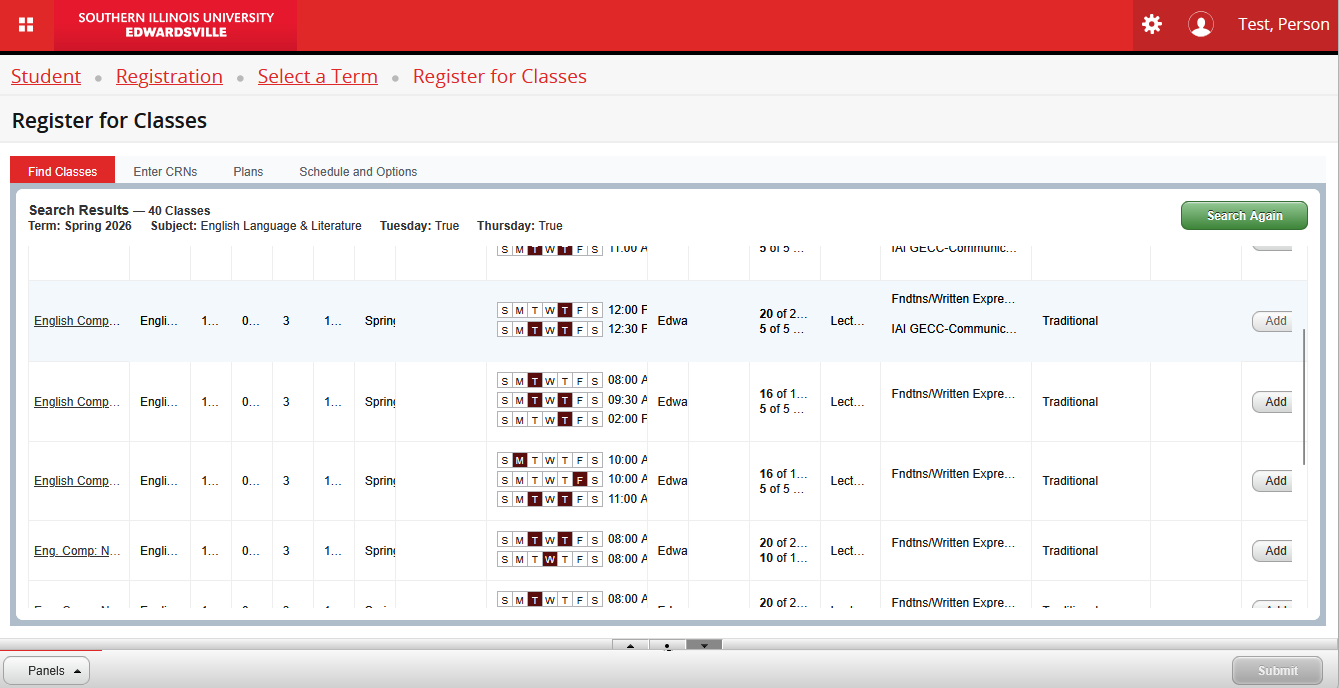Go to the Registration breadcrumb link
Screen dimensions: 1339x688
[x=169, y=77]
